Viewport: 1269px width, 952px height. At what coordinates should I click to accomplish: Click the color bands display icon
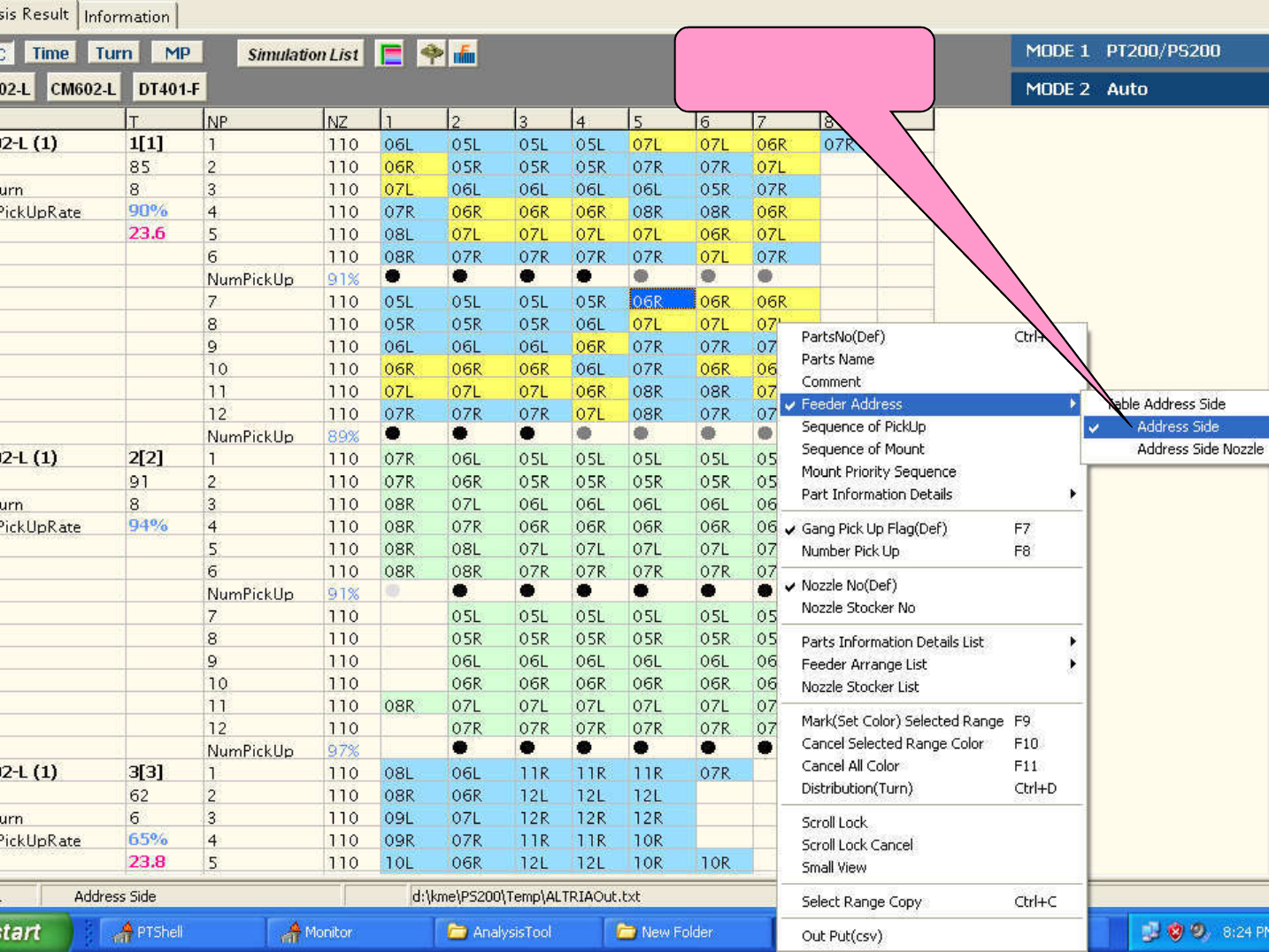pyautogui.click(x=390, y=54)
